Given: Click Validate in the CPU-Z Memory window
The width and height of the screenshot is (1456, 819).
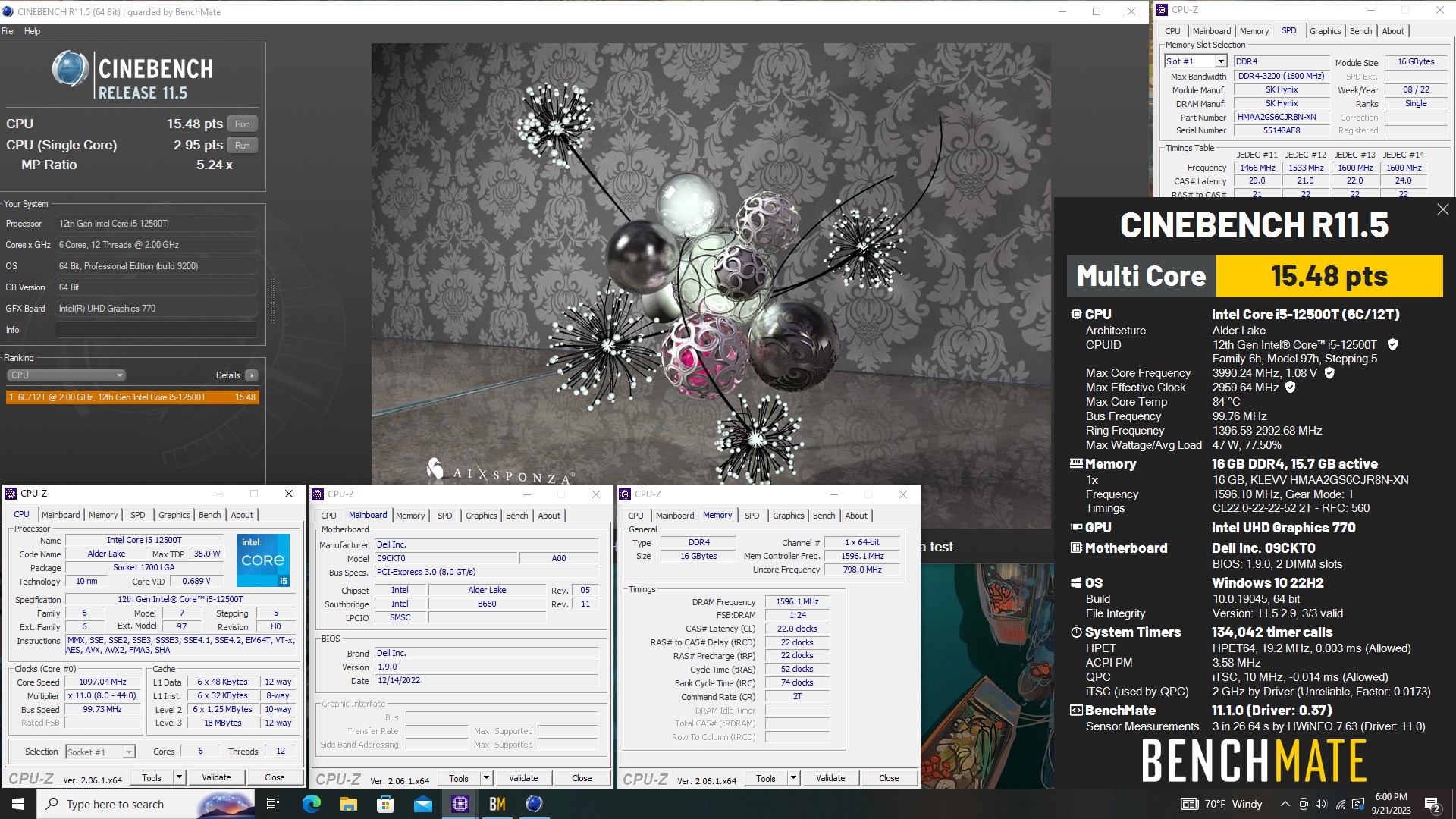Looking at the screenshot, I should (x=830, y=778).
